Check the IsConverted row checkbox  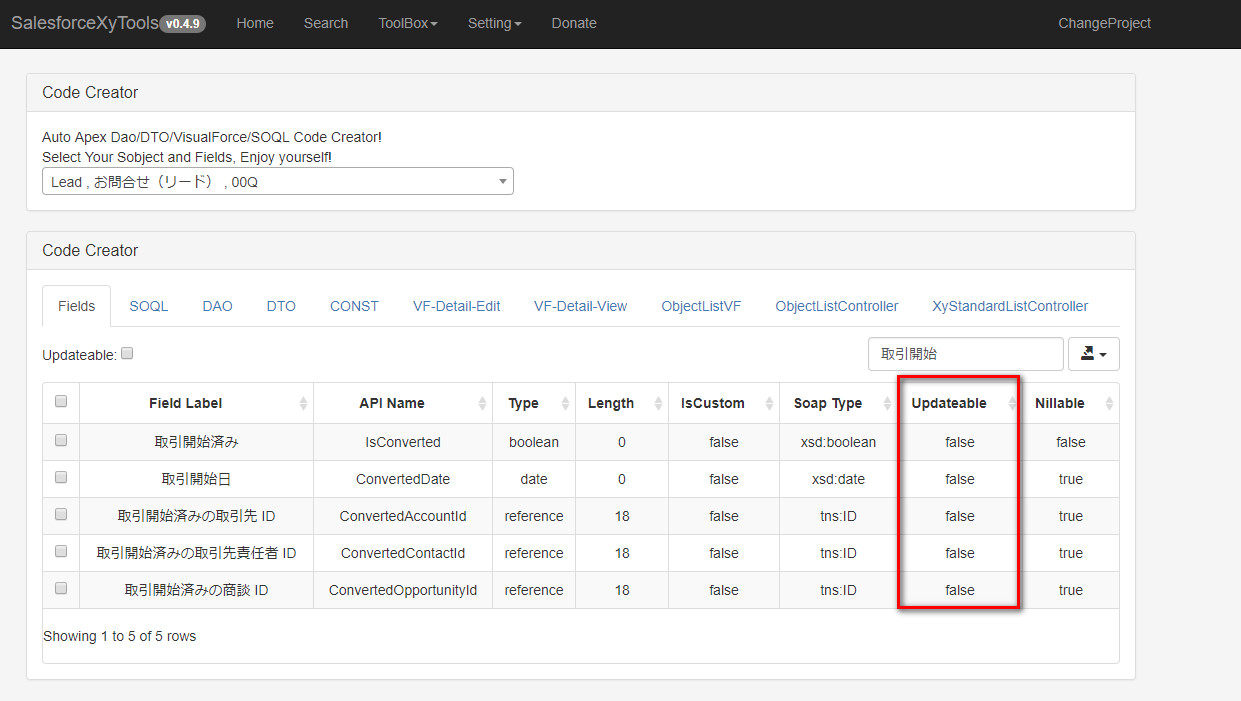[61, 440]
